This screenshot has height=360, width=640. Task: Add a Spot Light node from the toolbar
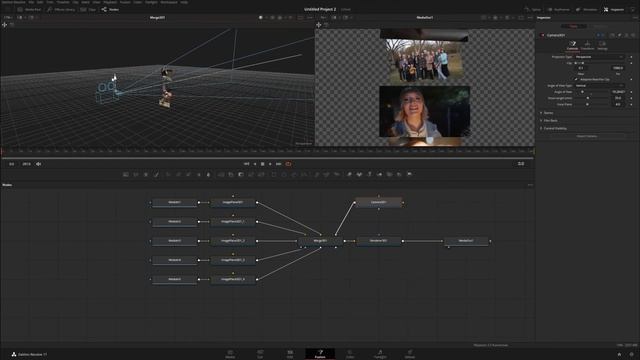(x=399, y=174)
